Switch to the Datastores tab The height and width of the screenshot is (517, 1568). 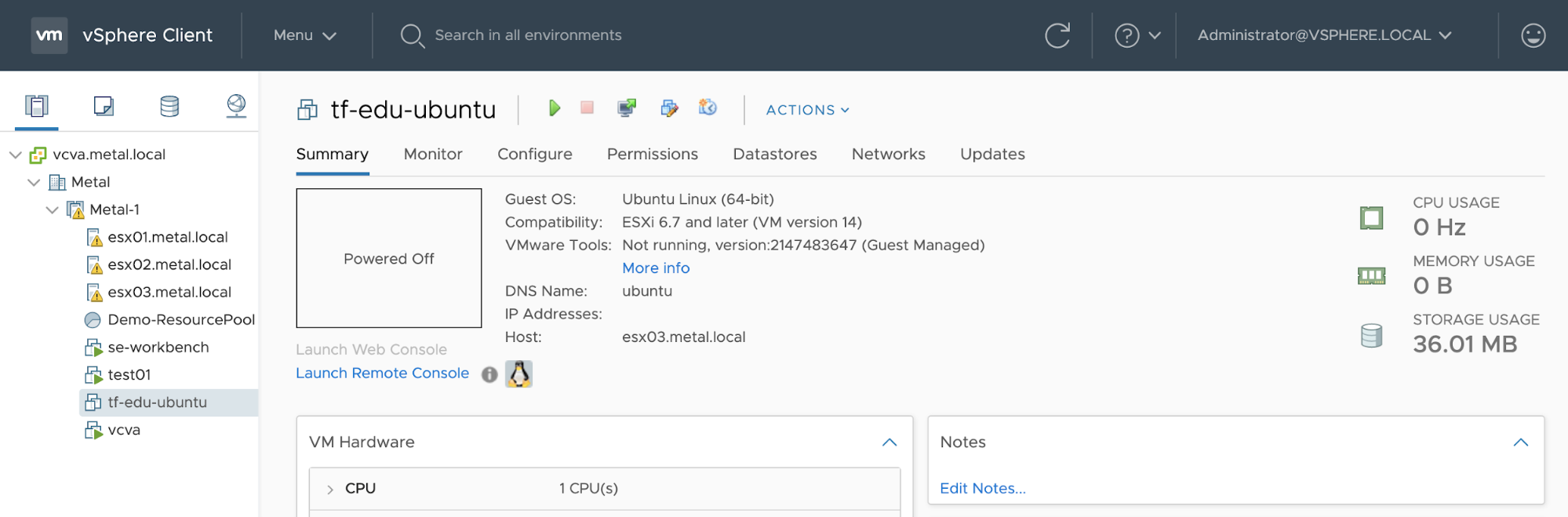click(775, 154)
